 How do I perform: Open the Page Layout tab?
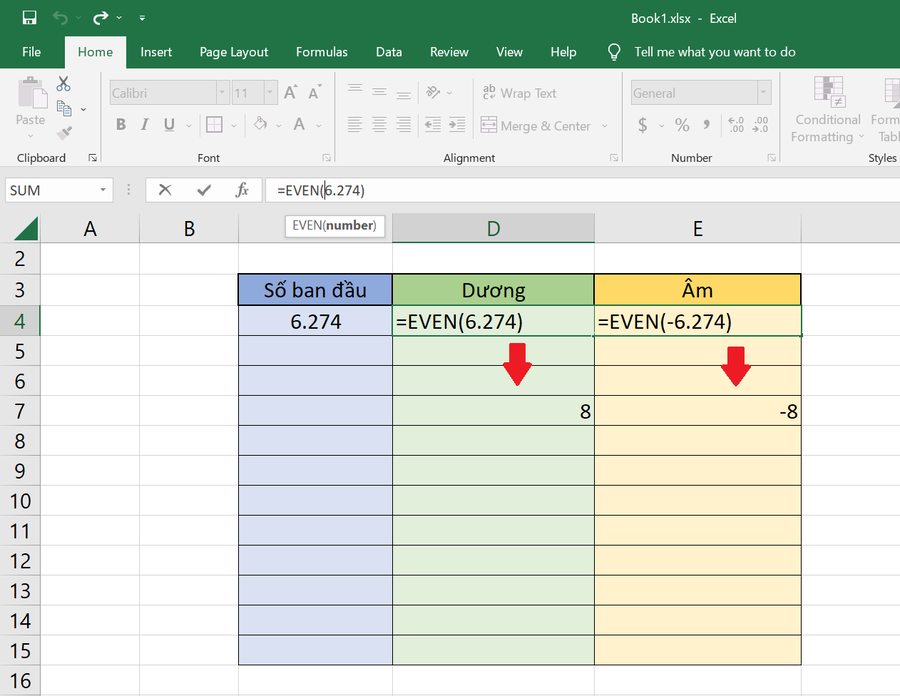tap(234, 52)
